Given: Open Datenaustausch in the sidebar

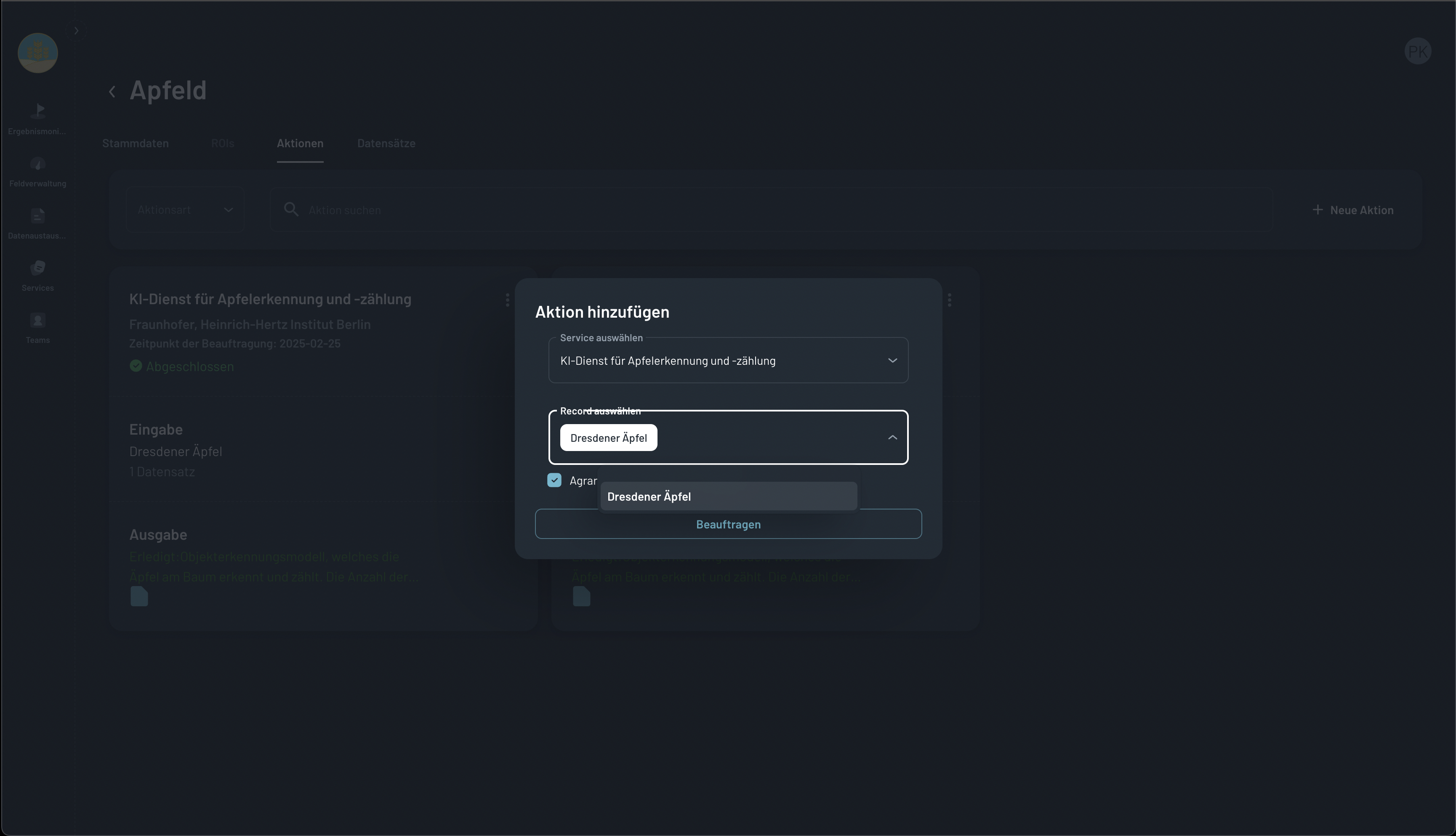Looking at the screenshot, I should tap(37, 224).
